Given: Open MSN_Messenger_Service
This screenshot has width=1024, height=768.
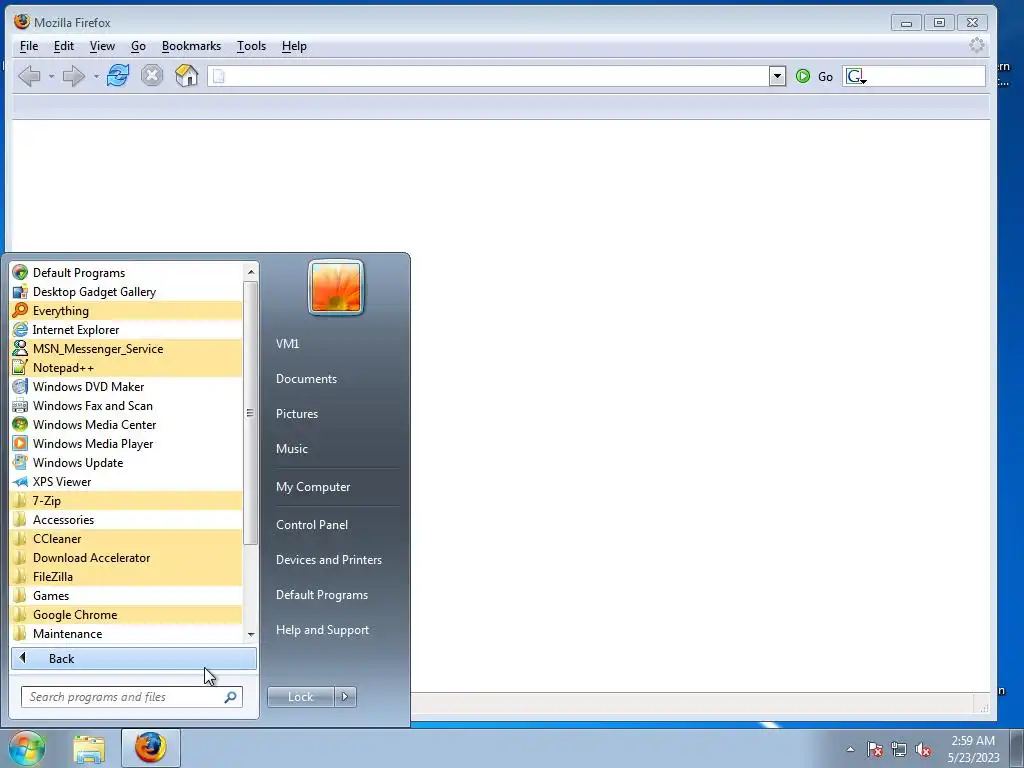Looking at the screenshot, I should click(x=127, y=349).
